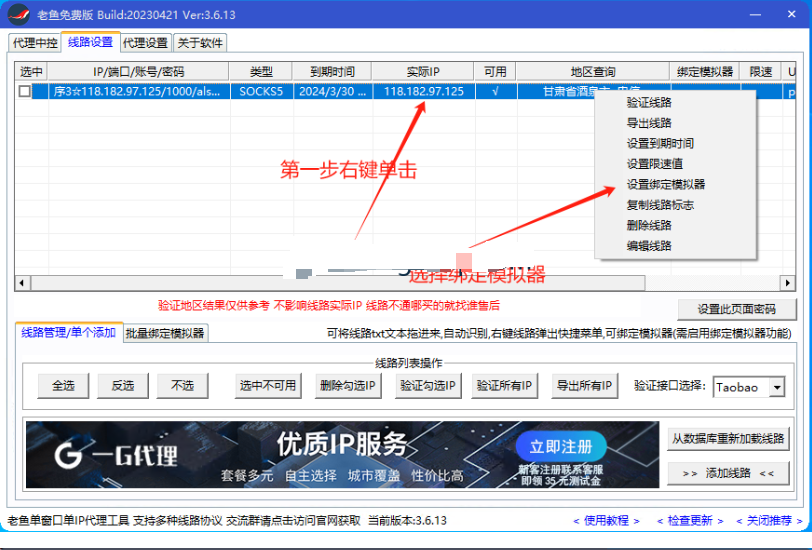
Task: Click the 检查更新 link
Action: click(690, 520)
